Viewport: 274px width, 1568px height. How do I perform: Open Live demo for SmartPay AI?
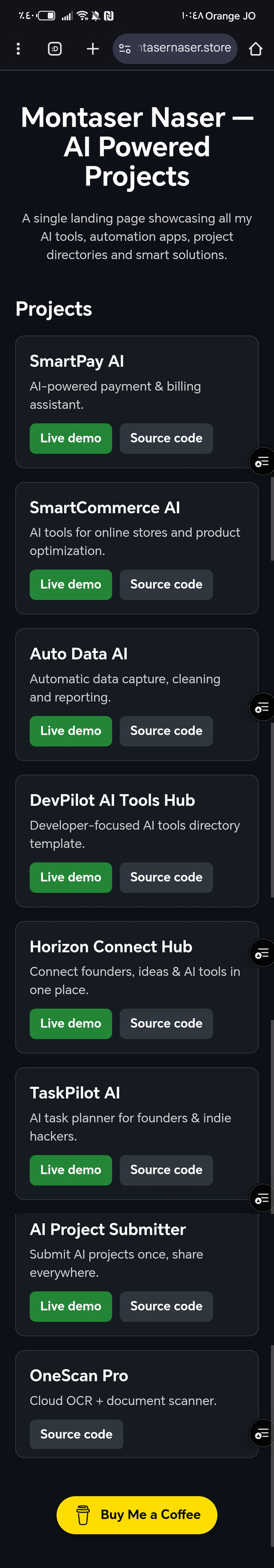[x=71, y=438]
